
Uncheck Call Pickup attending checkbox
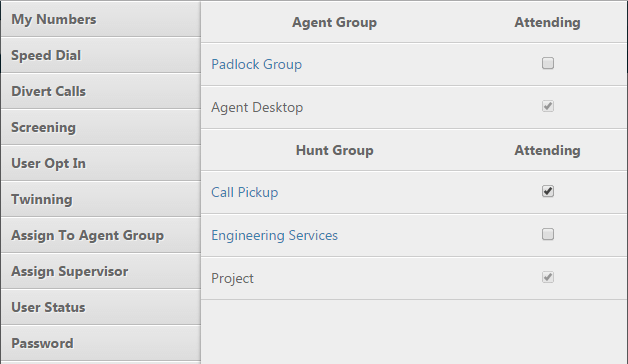(x=548, y=191)
